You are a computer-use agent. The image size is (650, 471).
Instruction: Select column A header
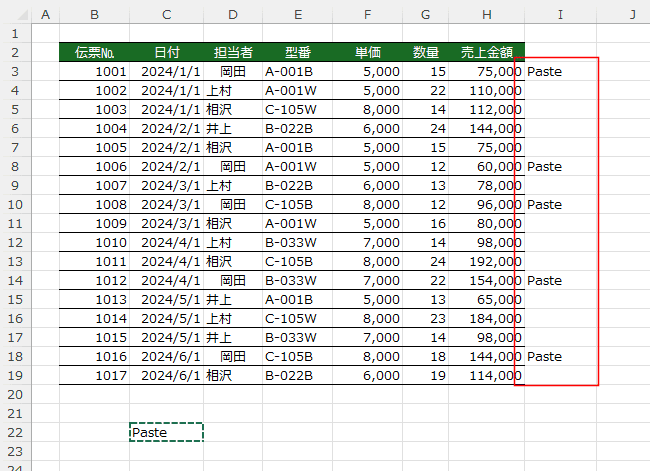click(x=46, y=15)
